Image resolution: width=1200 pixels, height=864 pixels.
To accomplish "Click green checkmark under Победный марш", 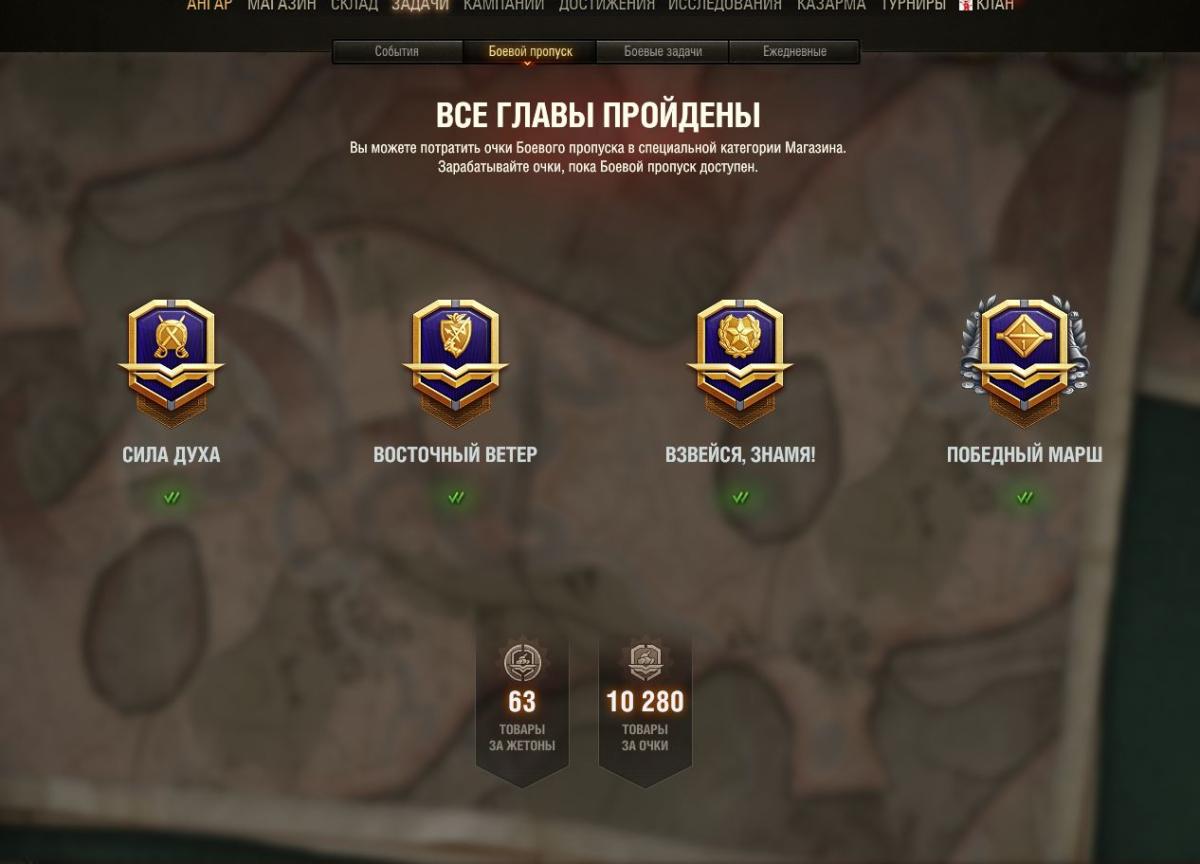I will coord(1025,497).
